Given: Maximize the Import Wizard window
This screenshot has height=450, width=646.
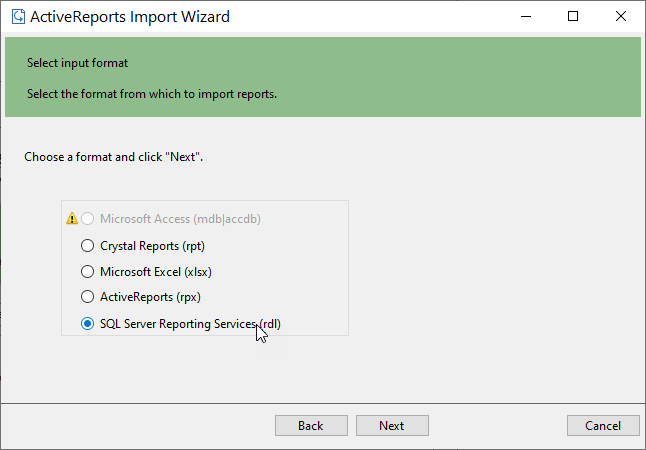Looking at the screenshot, I should pyautogui.click(x=573, y=16).
